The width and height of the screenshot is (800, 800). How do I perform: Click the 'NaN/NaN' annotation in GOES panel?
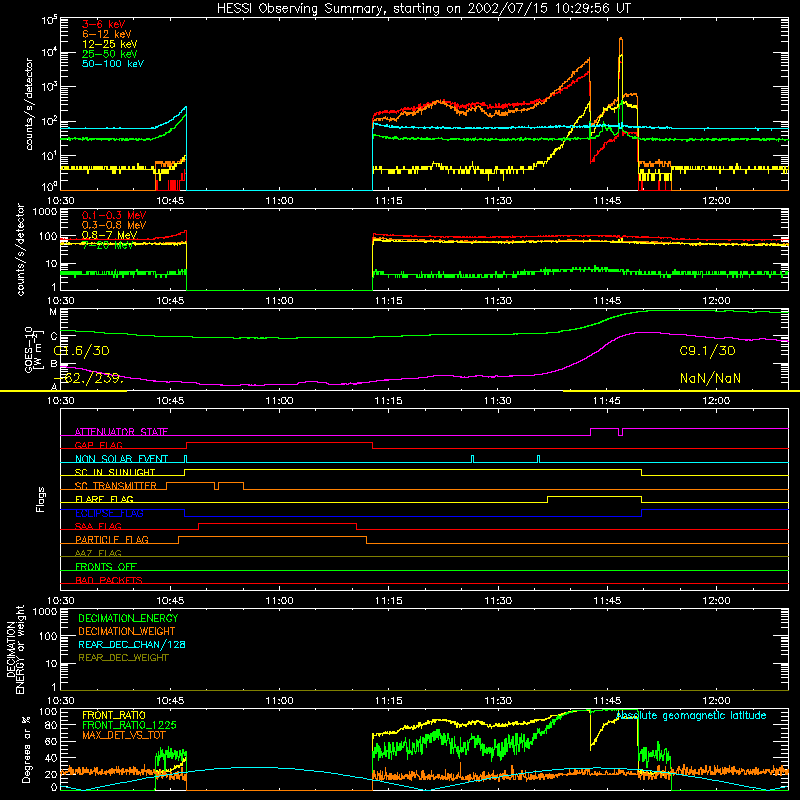(x=710, y=379)
